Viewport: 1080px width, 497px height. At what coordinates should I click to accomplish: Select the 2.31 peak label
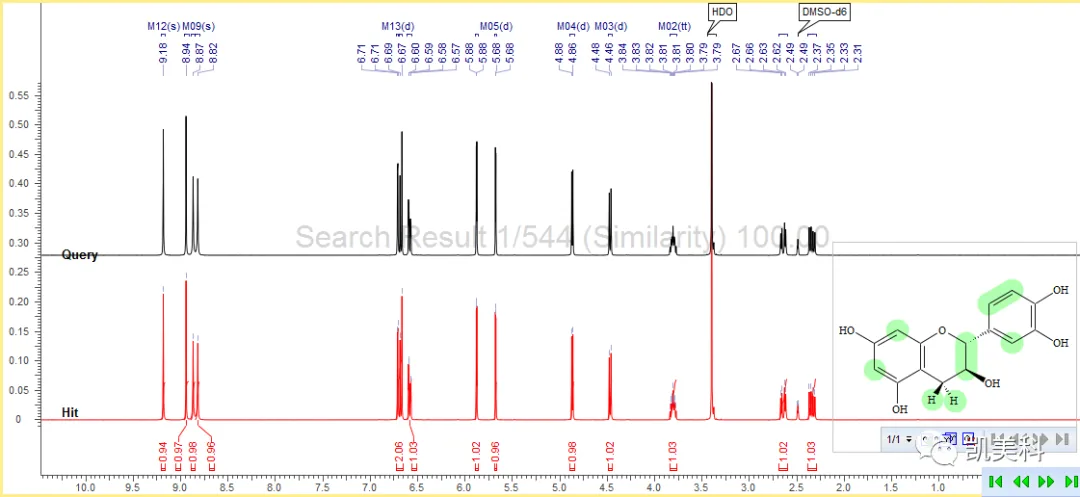pos(858,54)
